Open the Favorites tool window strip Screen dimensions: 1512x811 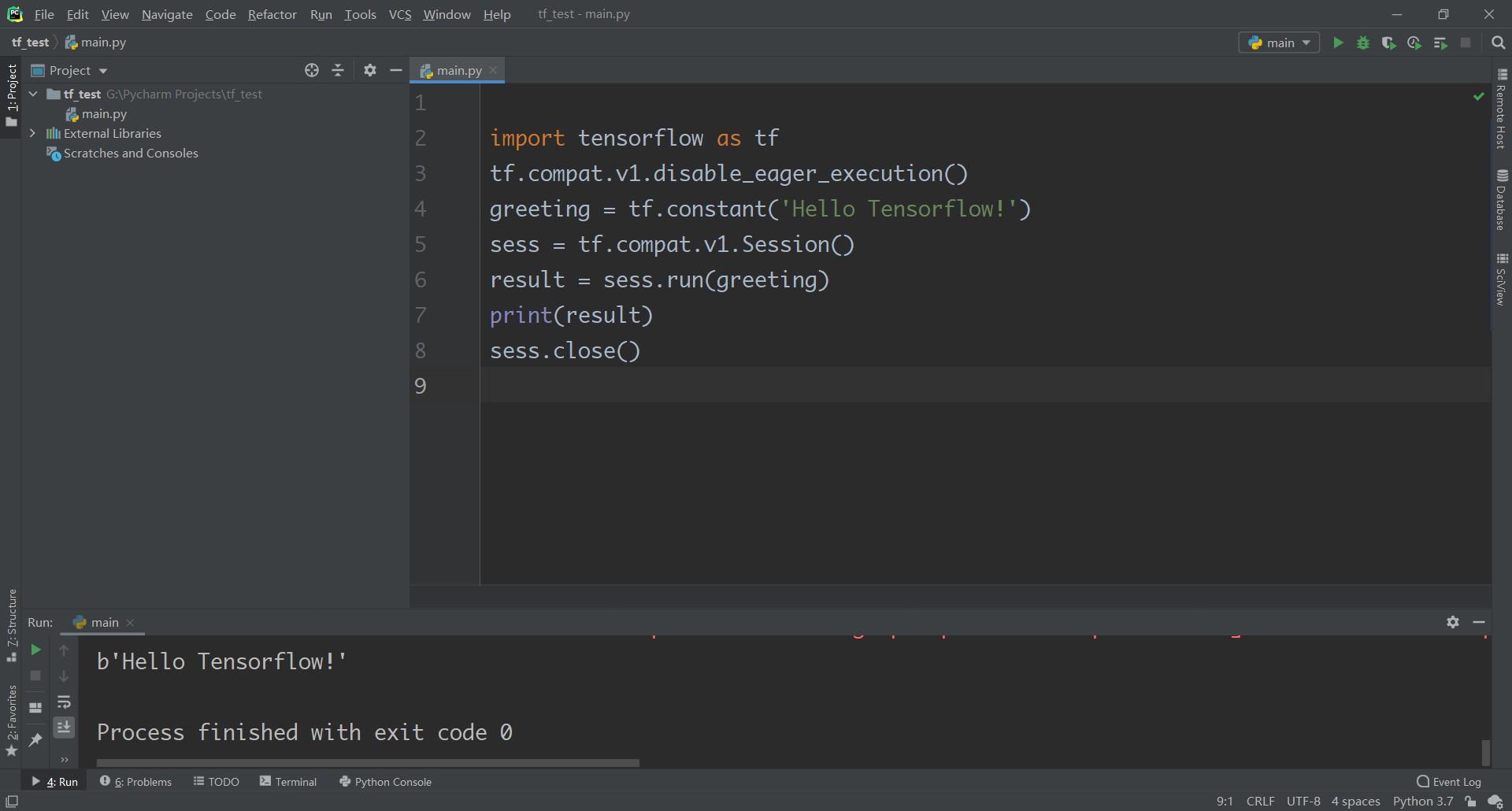11,720
